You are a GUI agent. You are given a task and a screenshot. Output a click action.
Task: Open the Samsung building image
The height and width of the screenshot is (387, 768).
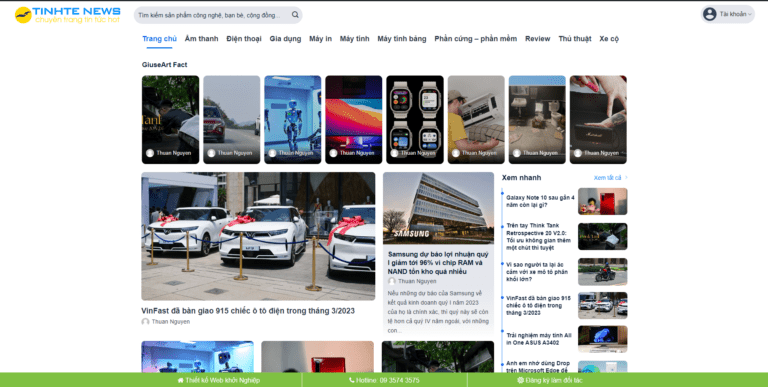(x=438, y=208)
